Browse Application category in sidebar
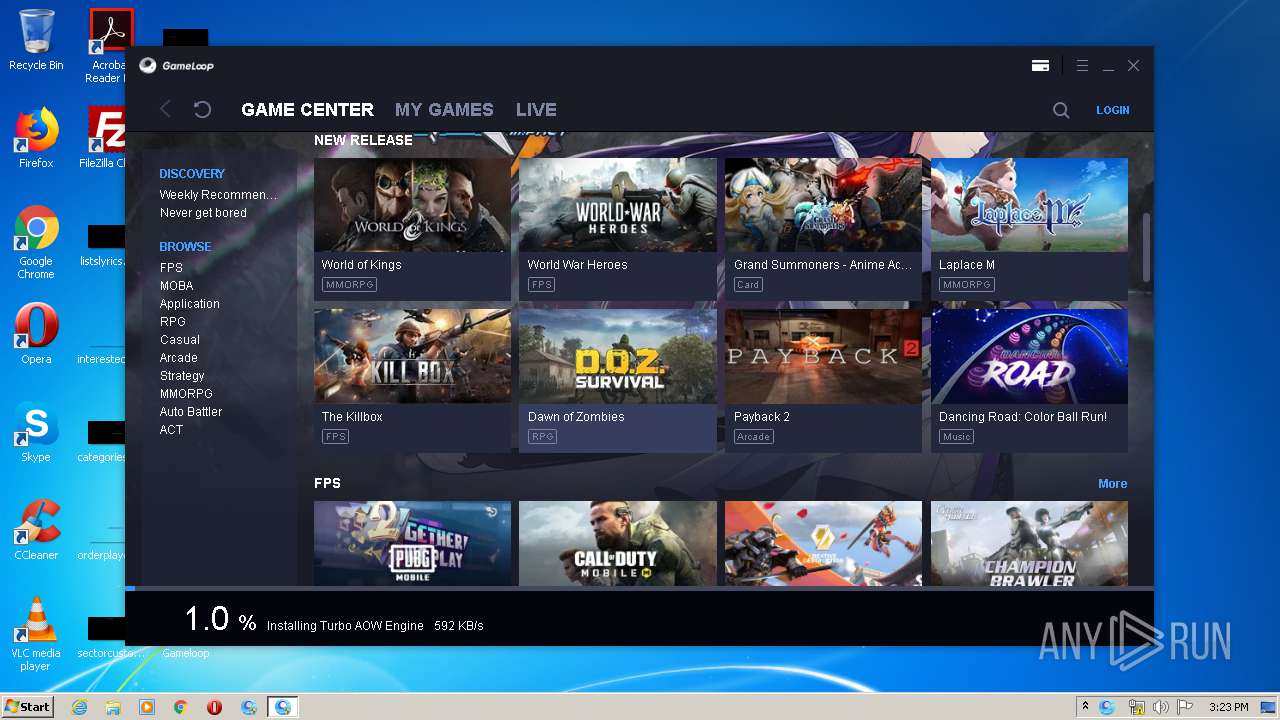This screenshot has height=720, width=1280. [x=189, y=304]
